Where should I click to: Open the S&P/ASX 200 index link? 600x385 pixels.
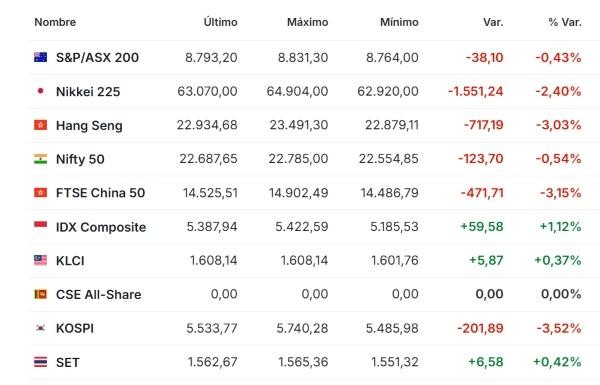[x=97, y=57]
